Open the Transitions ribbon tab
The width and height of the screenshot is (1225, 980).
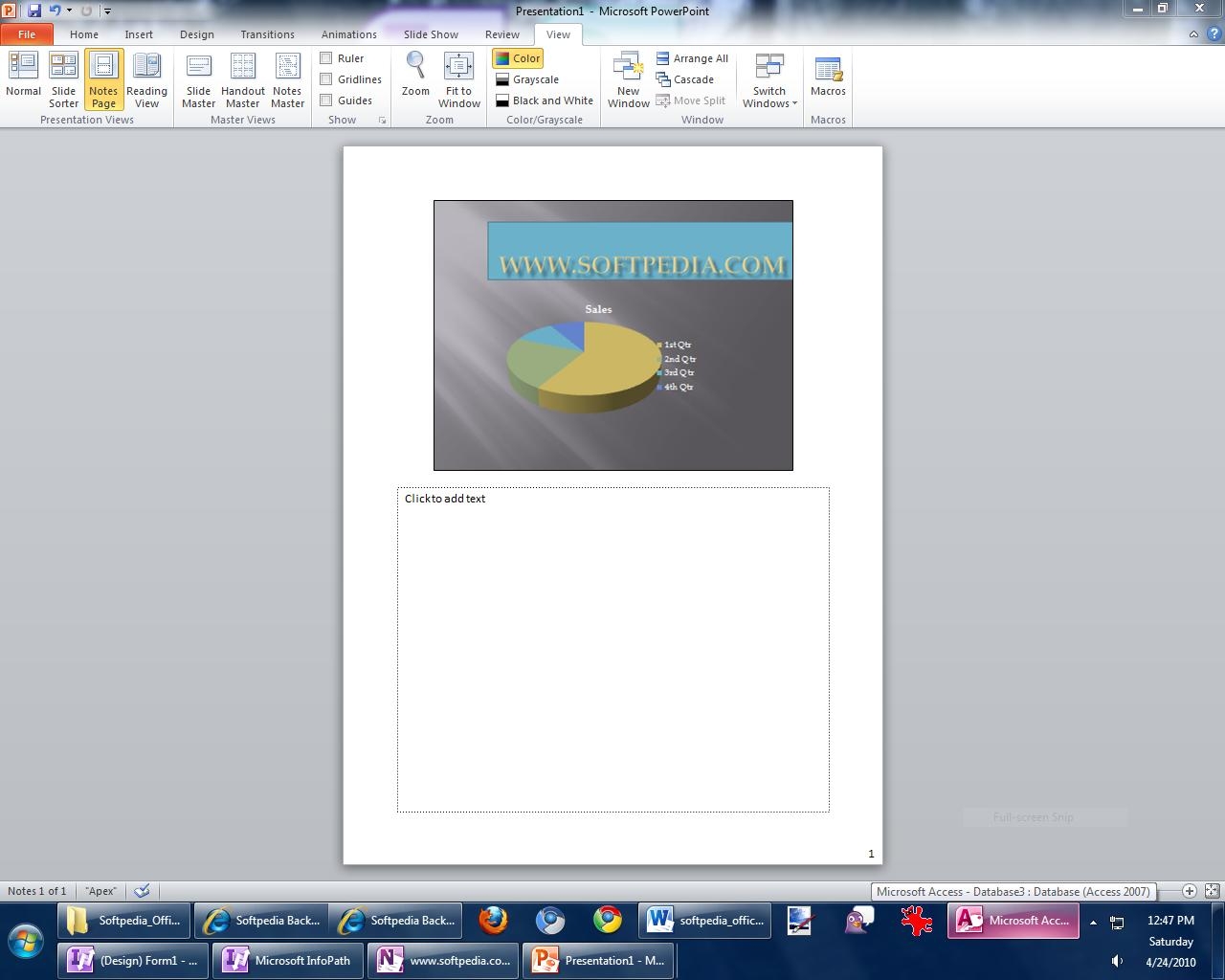[267, 34]
